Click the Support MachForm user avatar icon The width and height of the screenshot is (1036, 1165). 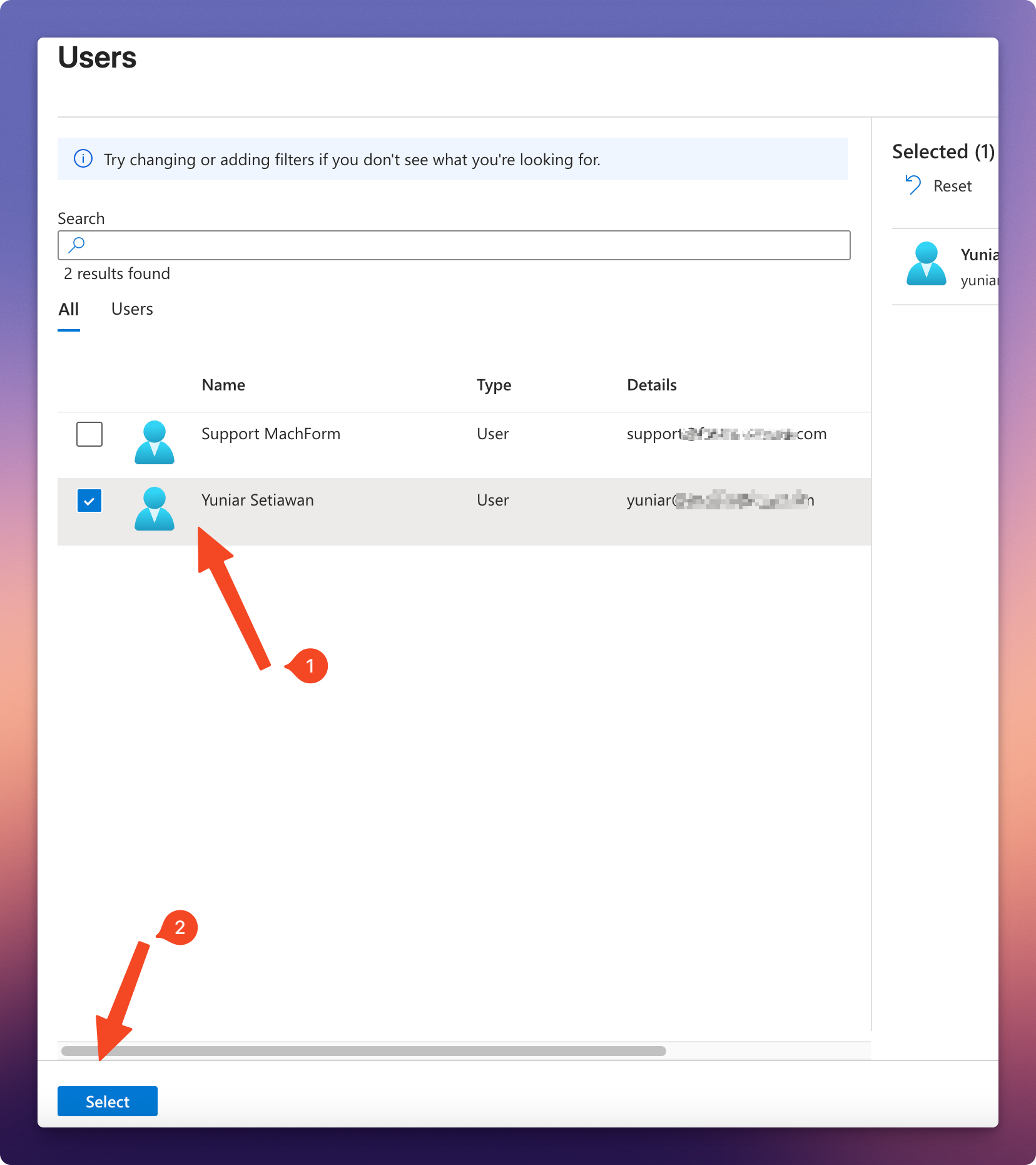coord(155,442)
